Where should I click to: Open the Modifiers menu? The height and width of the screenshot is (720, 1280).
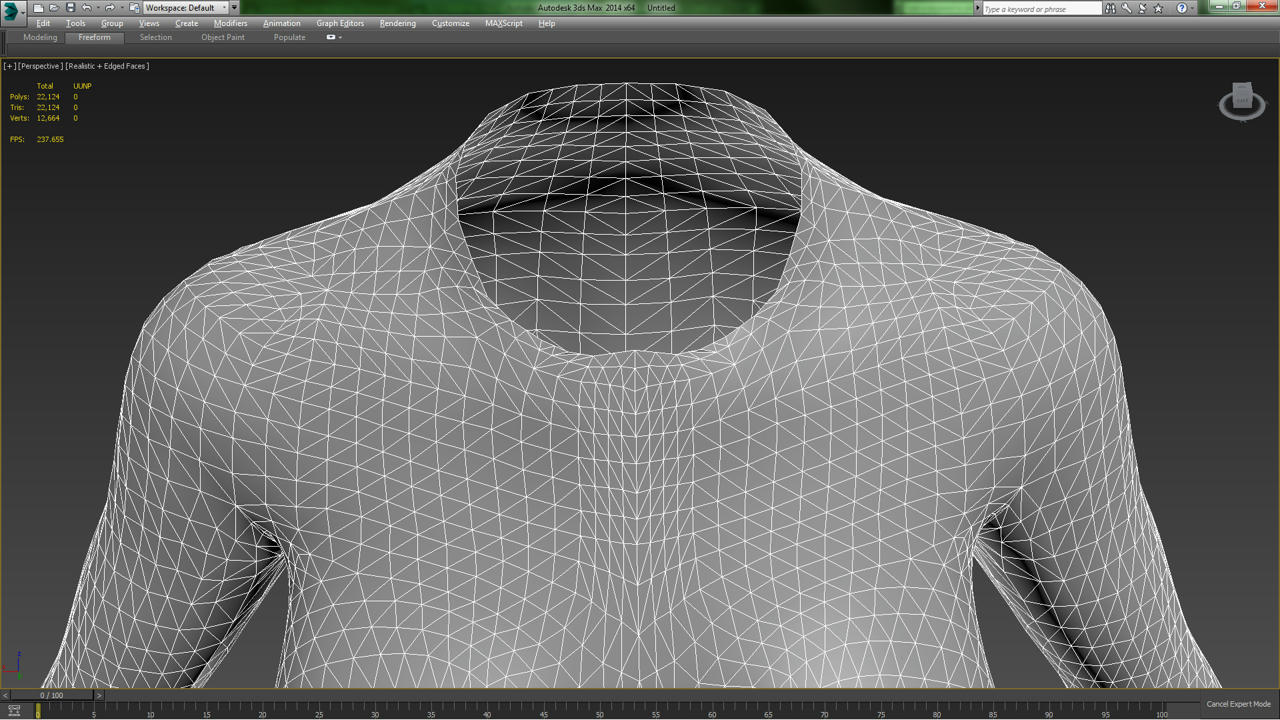tap(231, 23)
